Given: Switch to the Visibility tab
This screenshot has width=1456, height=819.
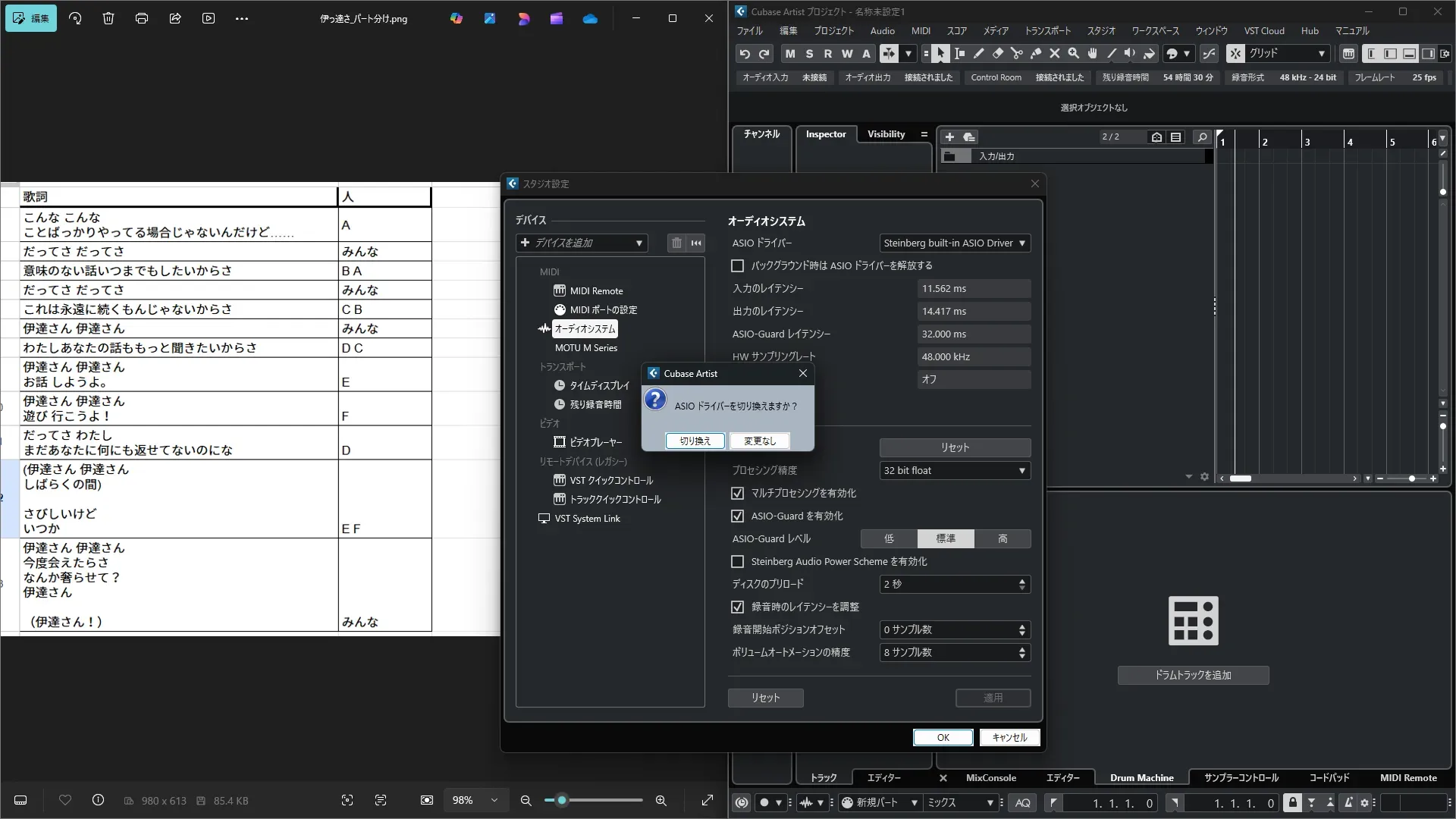Looking at the screenshot, I should tap(886, 134).
